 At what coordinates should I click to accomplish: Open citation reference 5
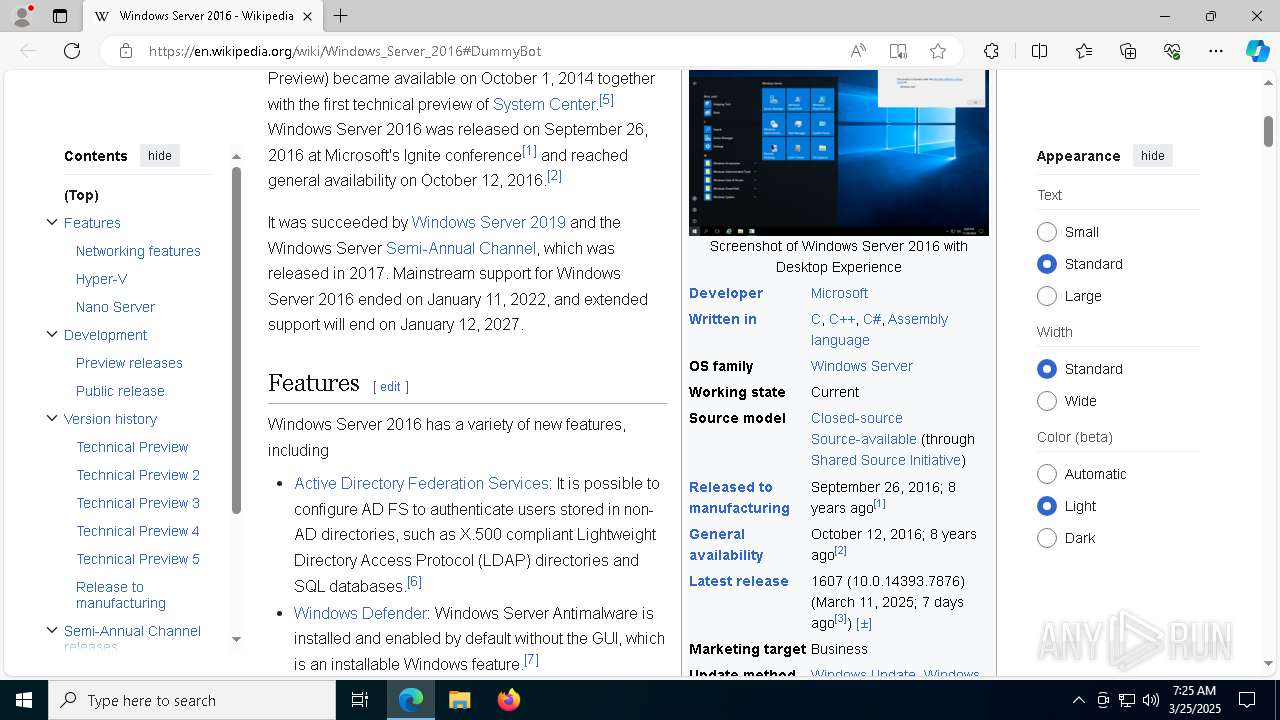[606, 100]
